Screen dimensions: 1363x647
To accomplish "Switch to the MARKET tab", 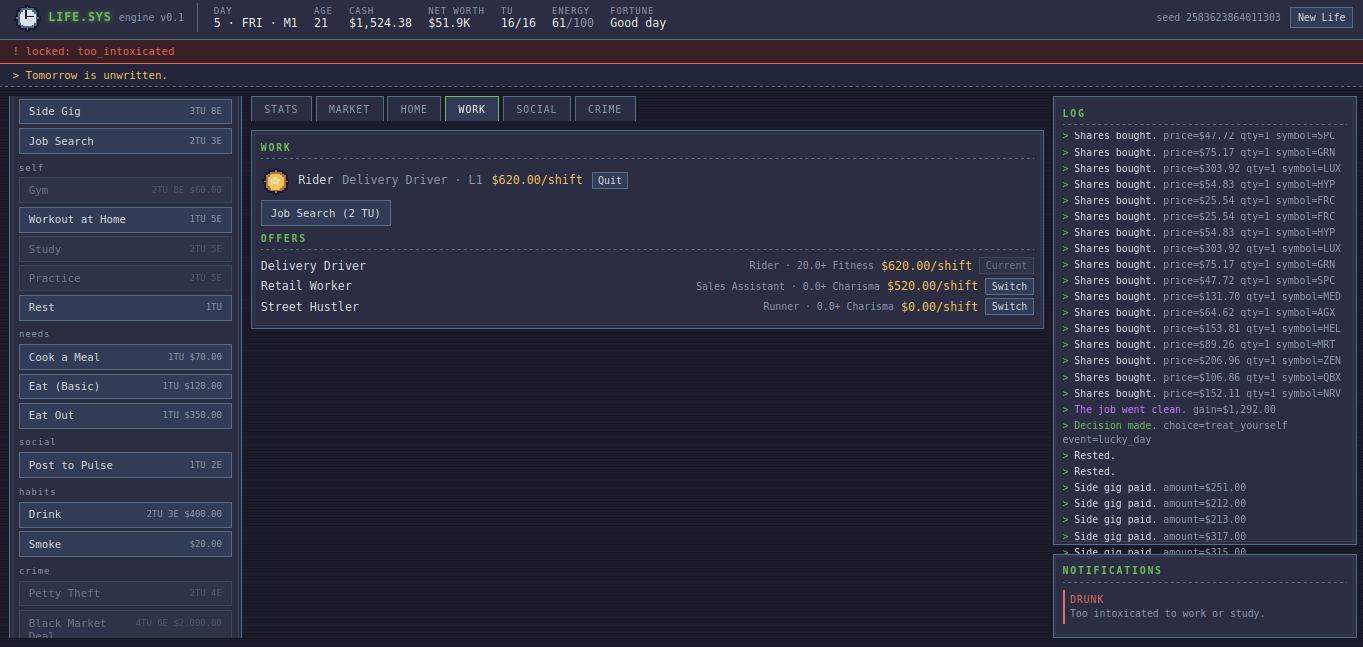I will click(x=349, y=109).
